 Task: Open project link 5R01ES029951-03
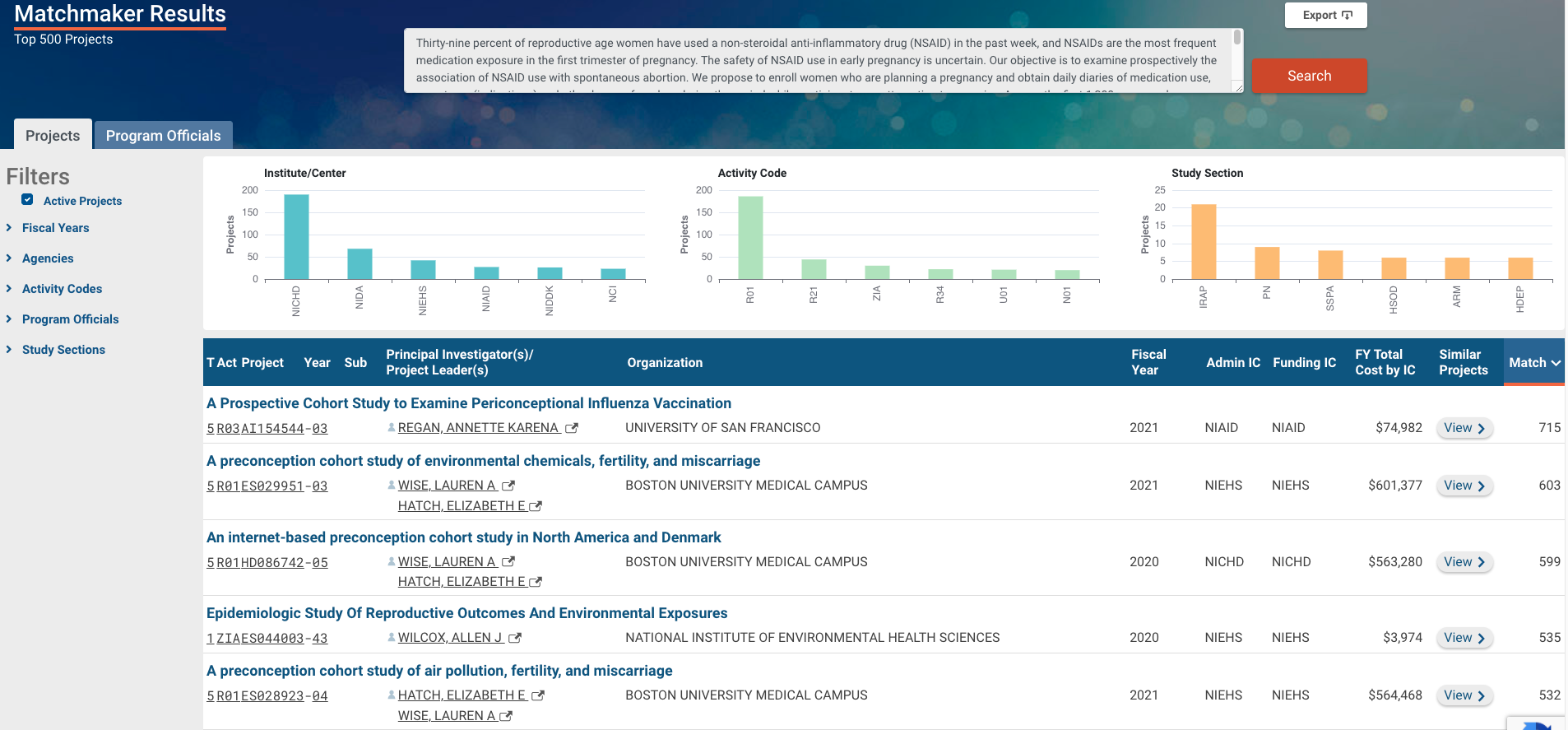coord(267,486)
